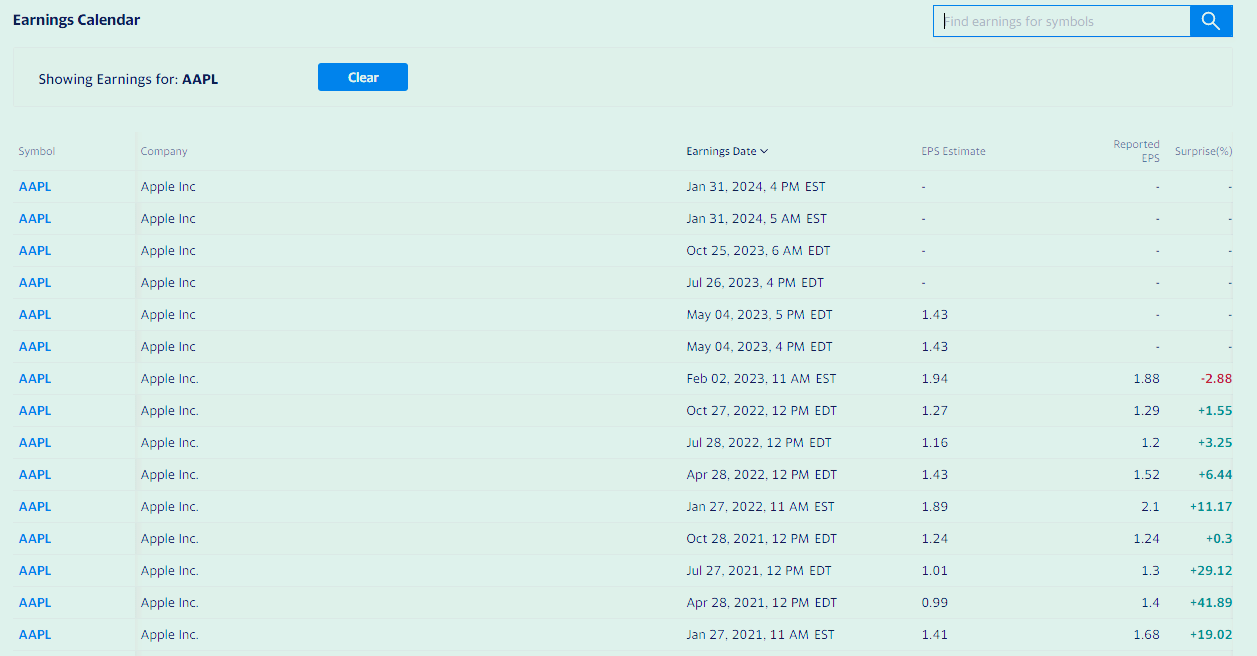
Task: Click date 'Jul 26, 2023, 4 PM EDT'
Action: pyautogui.click(x=755, y=283)
